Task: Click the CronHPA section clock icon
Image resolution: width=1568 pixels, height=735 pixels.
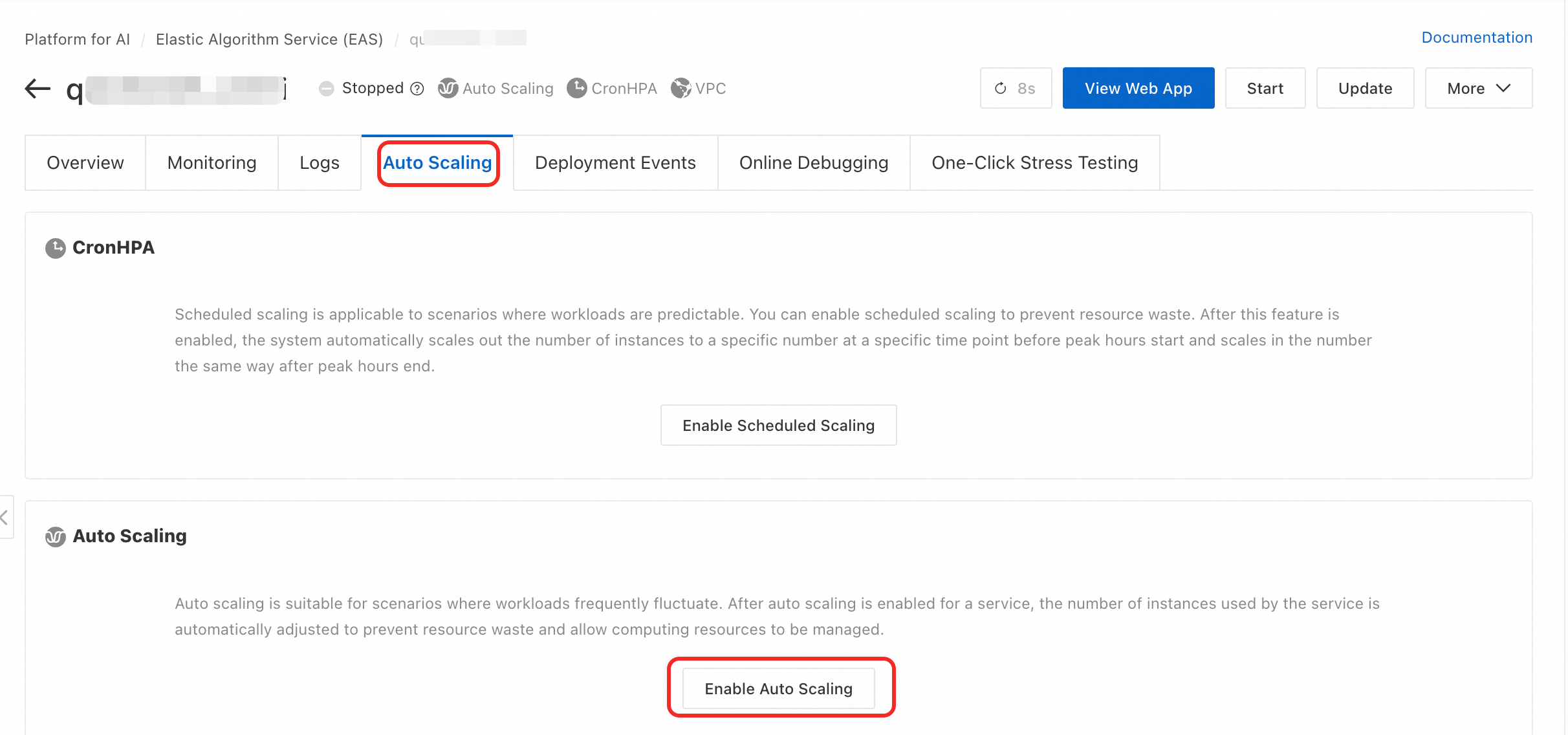Action: point(56,248)
